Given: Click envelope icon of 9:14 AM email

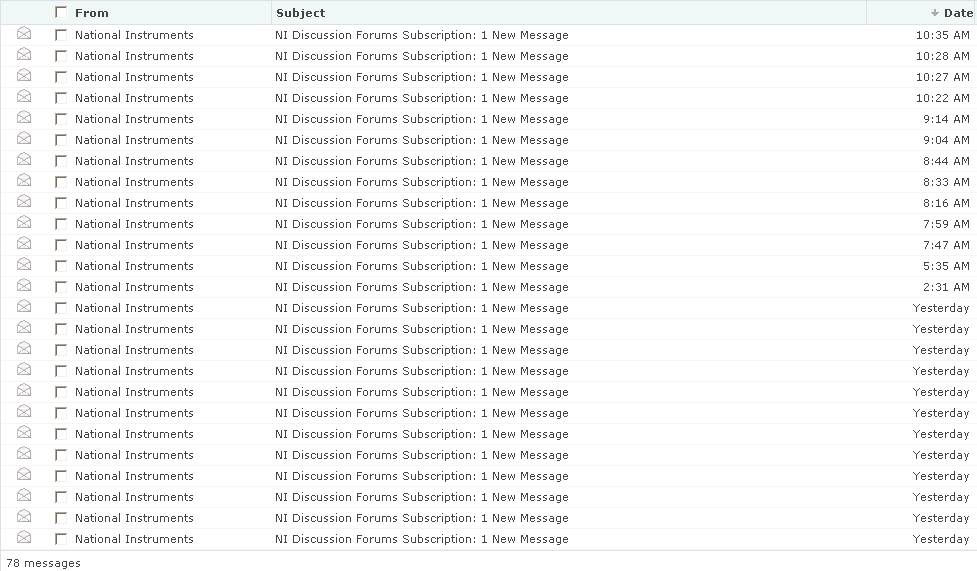Looking at the screenshot, I should (24, 117).
